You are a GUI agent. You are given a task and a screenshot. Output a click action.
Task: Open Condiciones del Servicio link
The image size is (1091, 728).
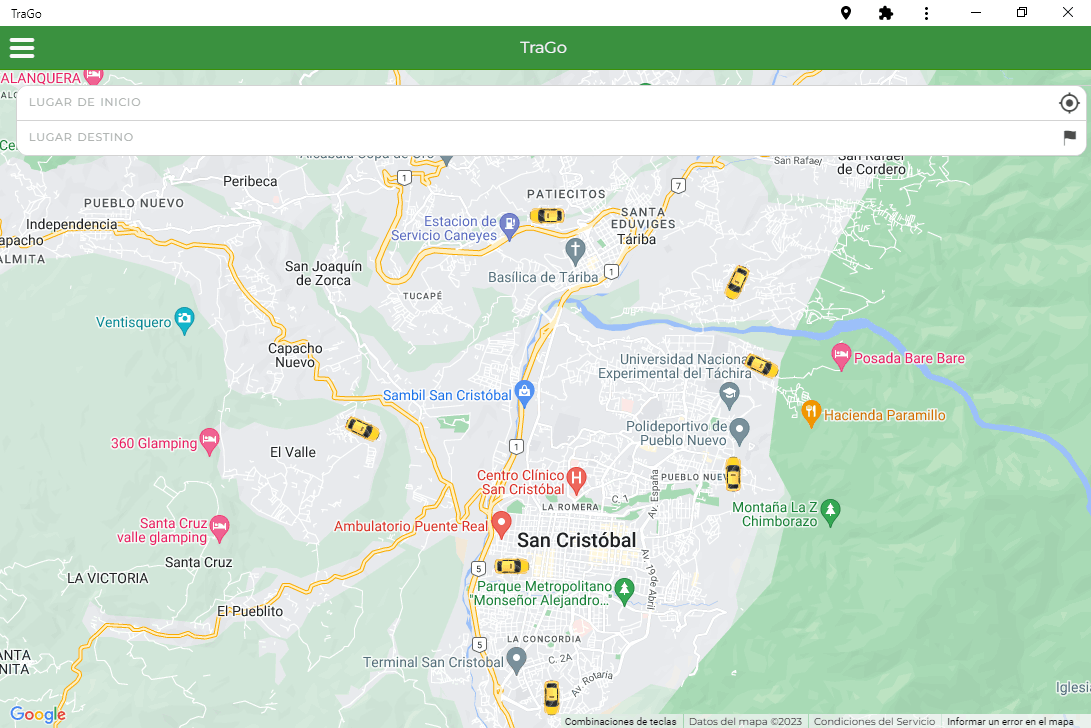tap(874, 722)
